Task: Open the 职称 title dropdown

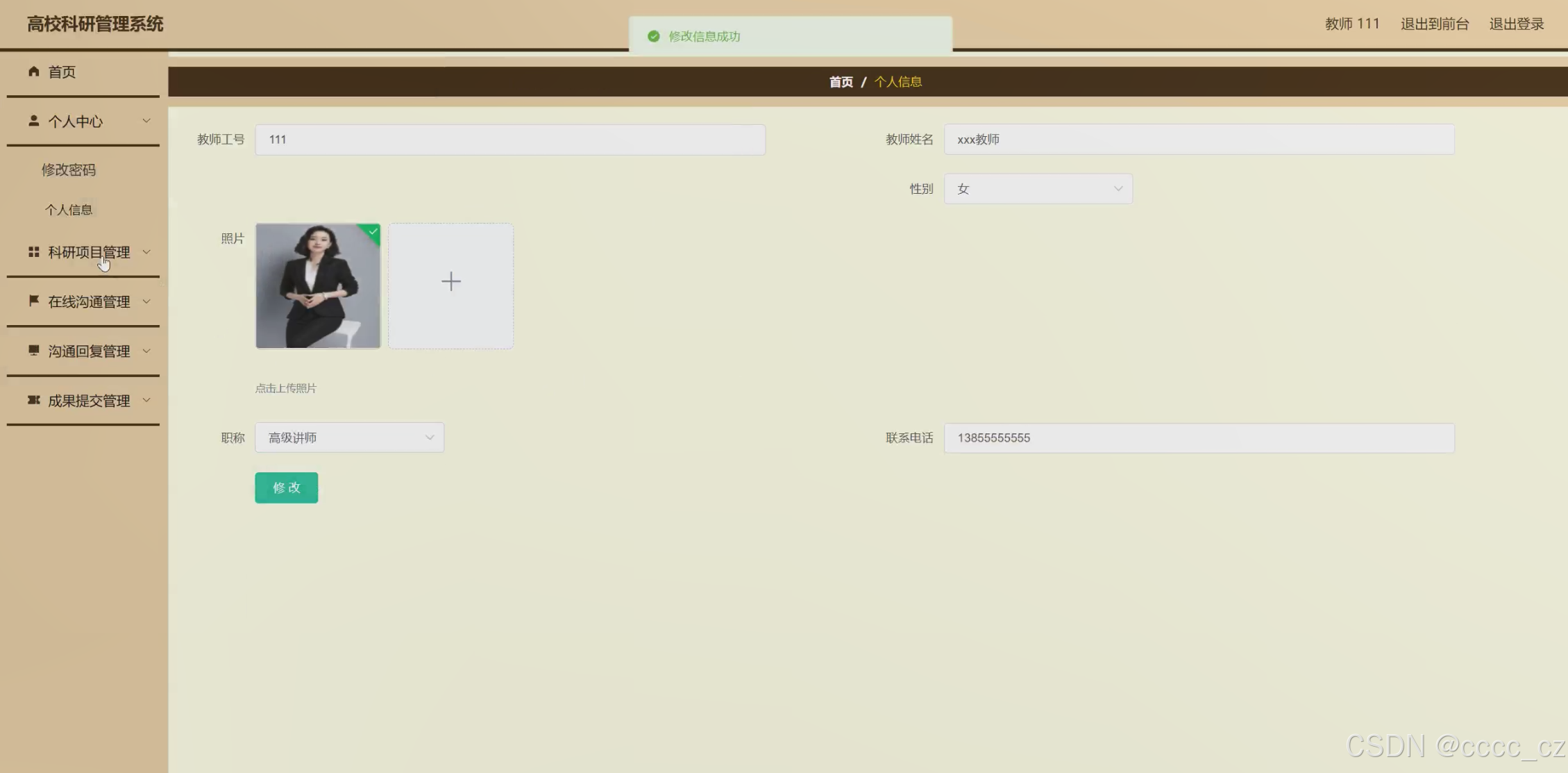Action: tap(349, 438)
